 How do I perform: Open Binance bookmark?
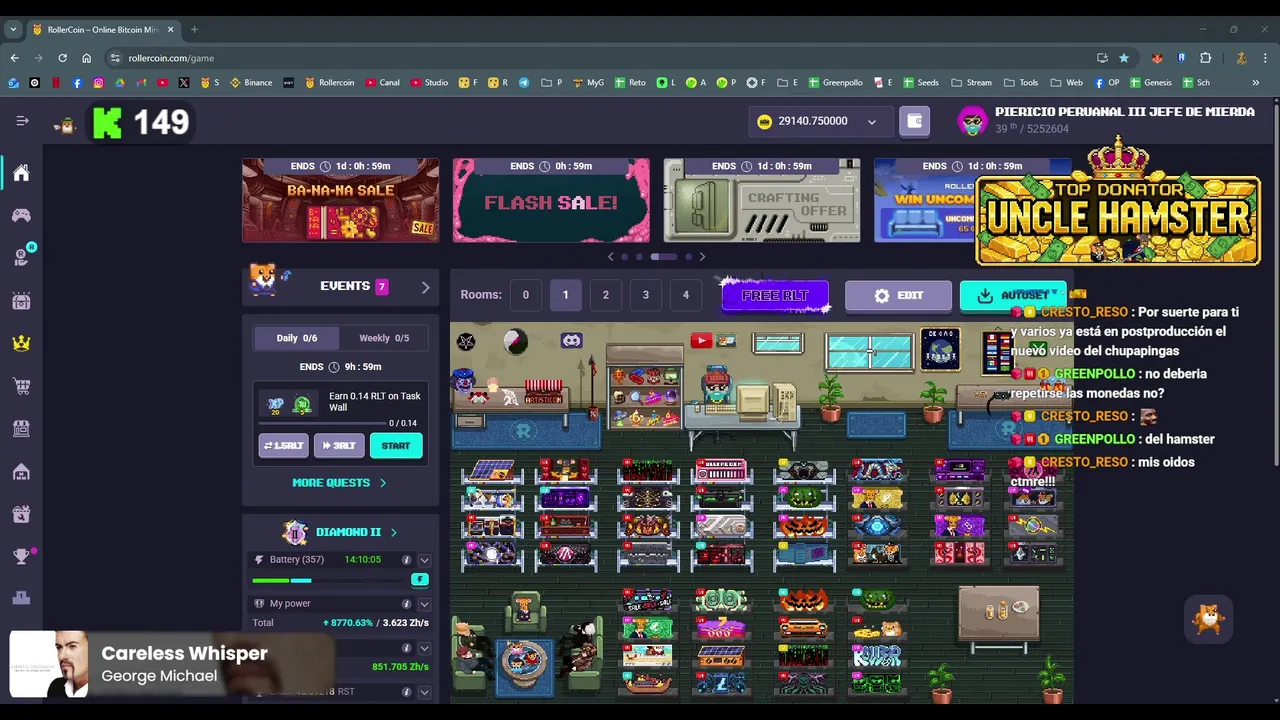[x=251, y=82]
